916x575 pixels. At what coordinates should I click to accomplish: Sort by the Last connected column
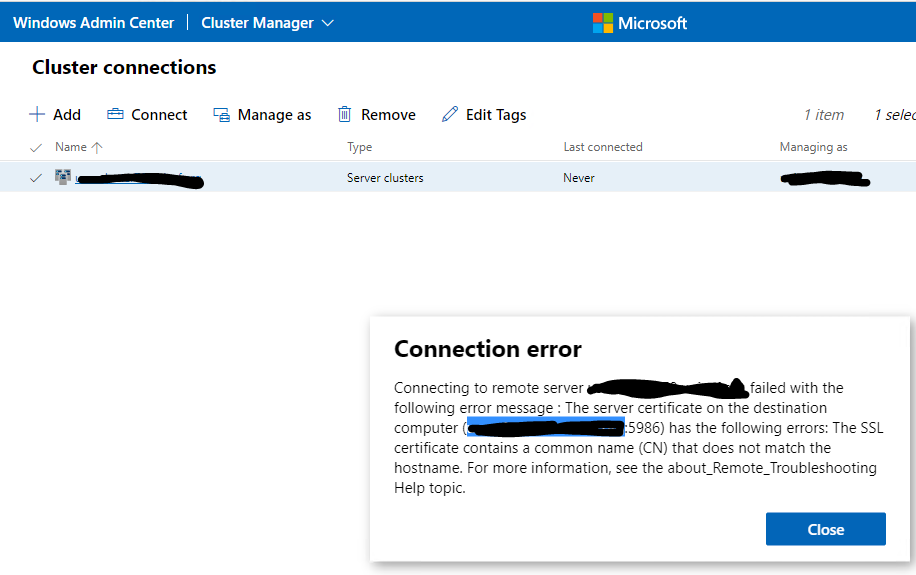[x=602, y=147]
